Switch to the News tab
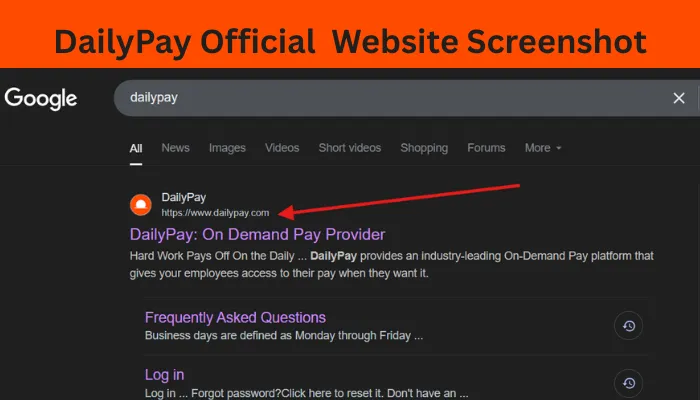Image resolution: width=700 pixels, height=400 pixels. [175, 148]
